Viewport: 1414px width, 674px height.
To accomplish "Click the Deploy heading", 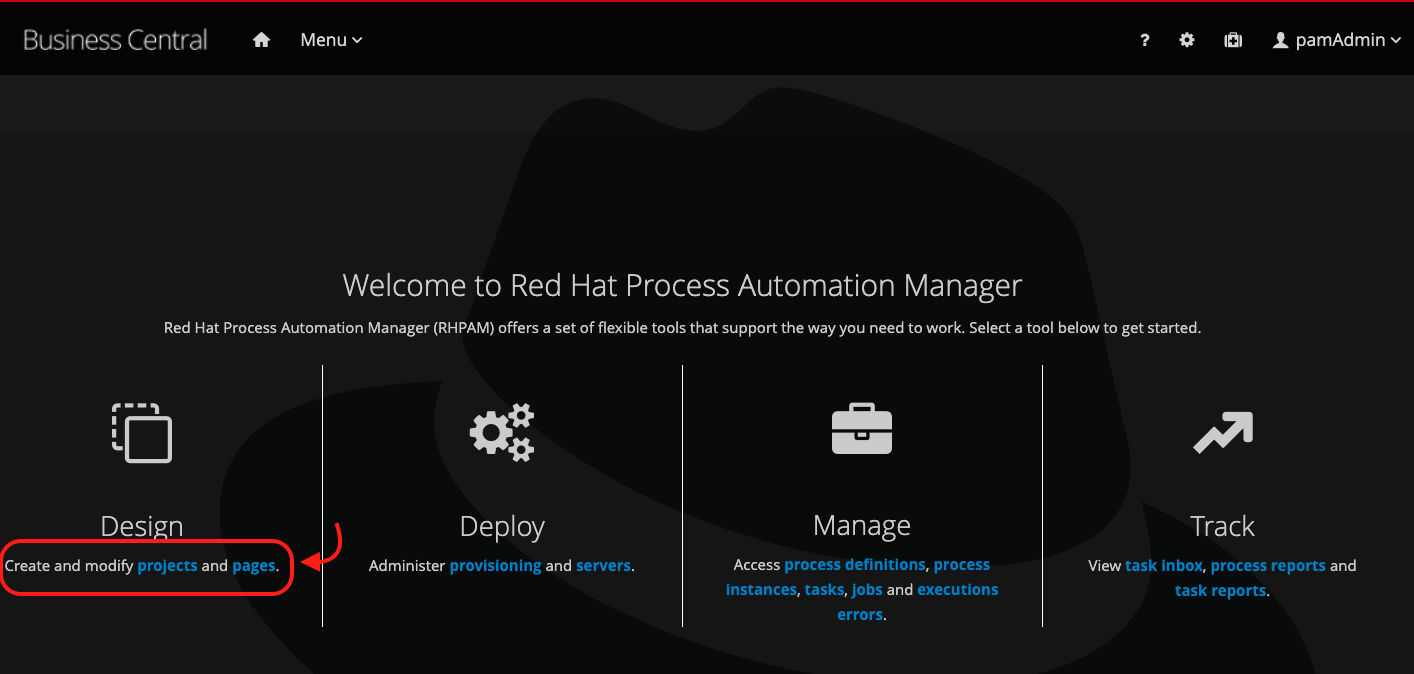I will (502, 526).
